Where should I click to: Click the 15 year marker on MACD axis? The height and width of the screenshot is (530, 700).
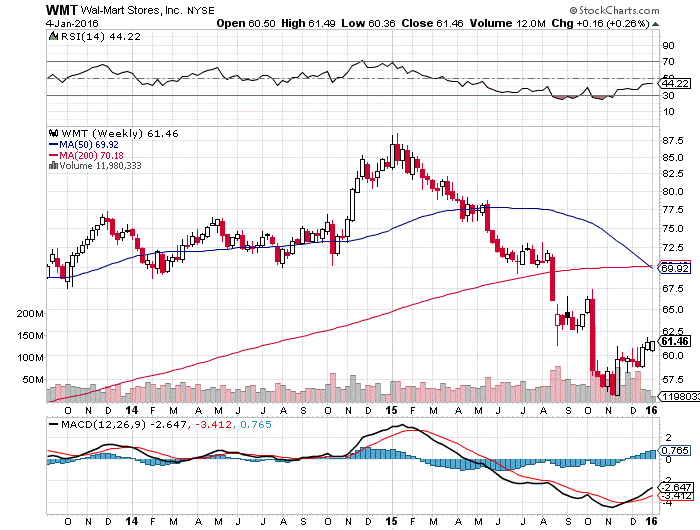pyautogui.click(x=392, y=521)
